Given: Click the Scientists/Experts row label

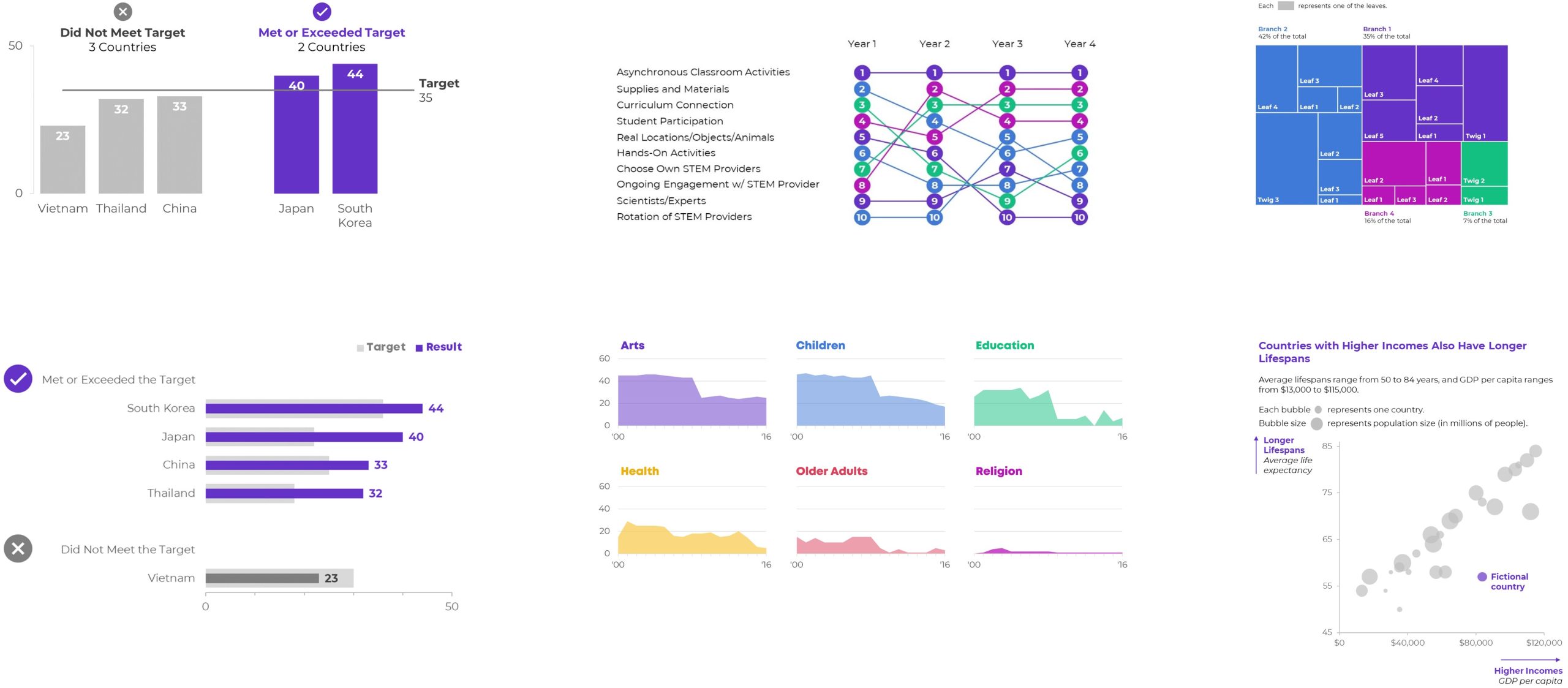Looking at the screenshot, I should coord(661,201).
